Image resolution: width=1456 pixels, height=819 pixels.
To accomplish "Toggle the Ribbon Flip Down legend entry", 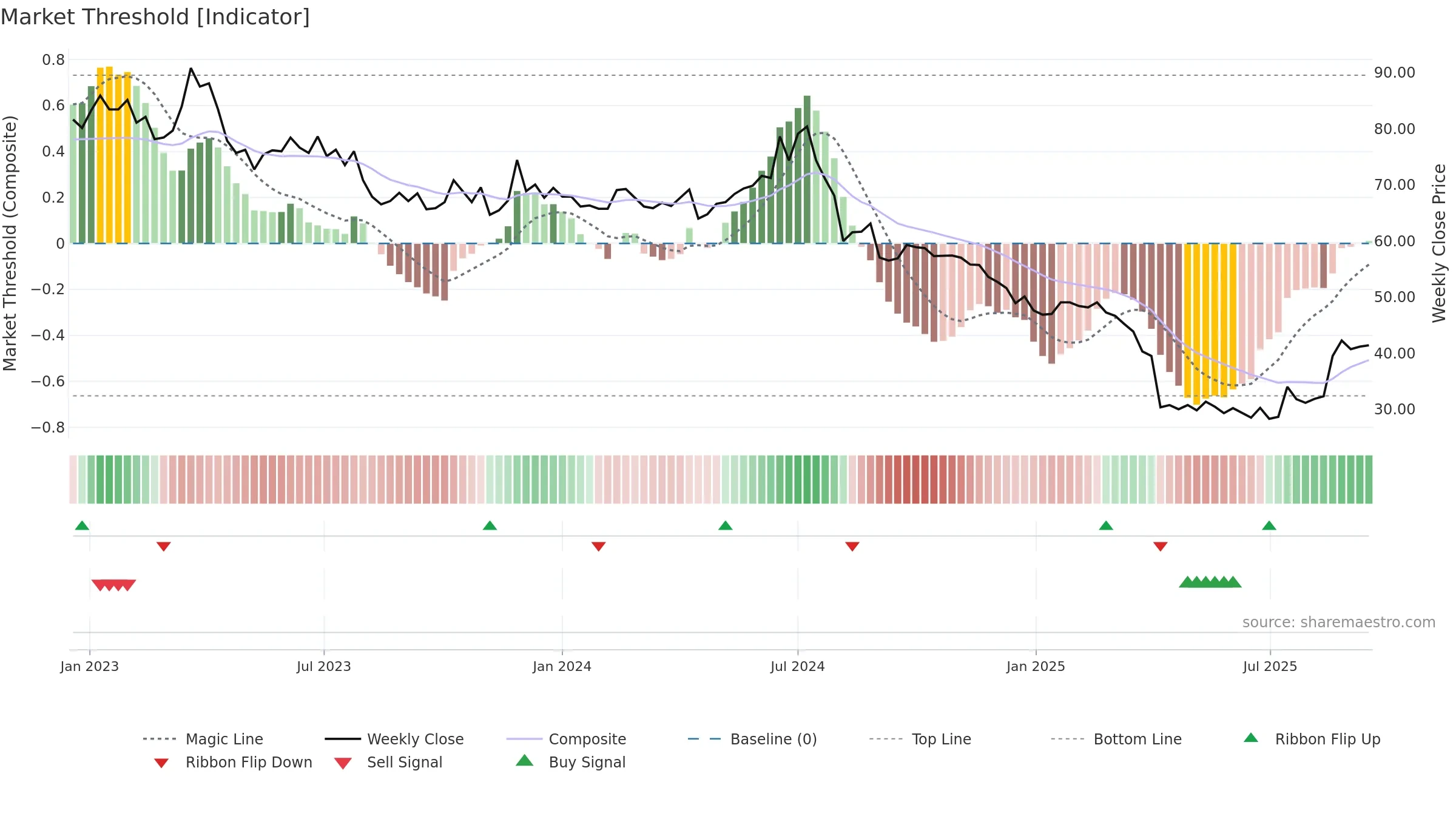I will 232,762.
